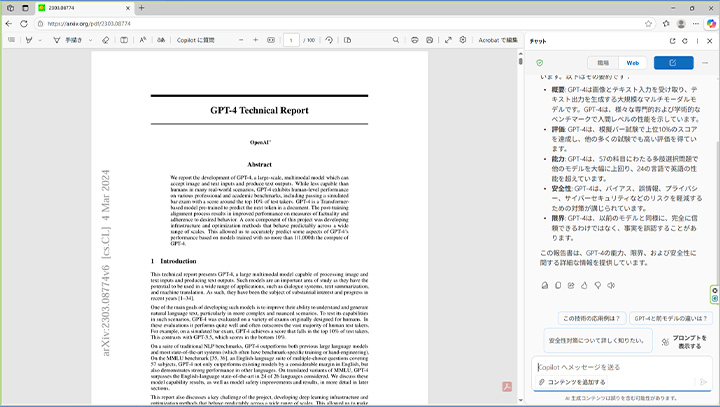Rotate the PDF page
This screenshot has width=720, height=407.
tap(329, 40)
